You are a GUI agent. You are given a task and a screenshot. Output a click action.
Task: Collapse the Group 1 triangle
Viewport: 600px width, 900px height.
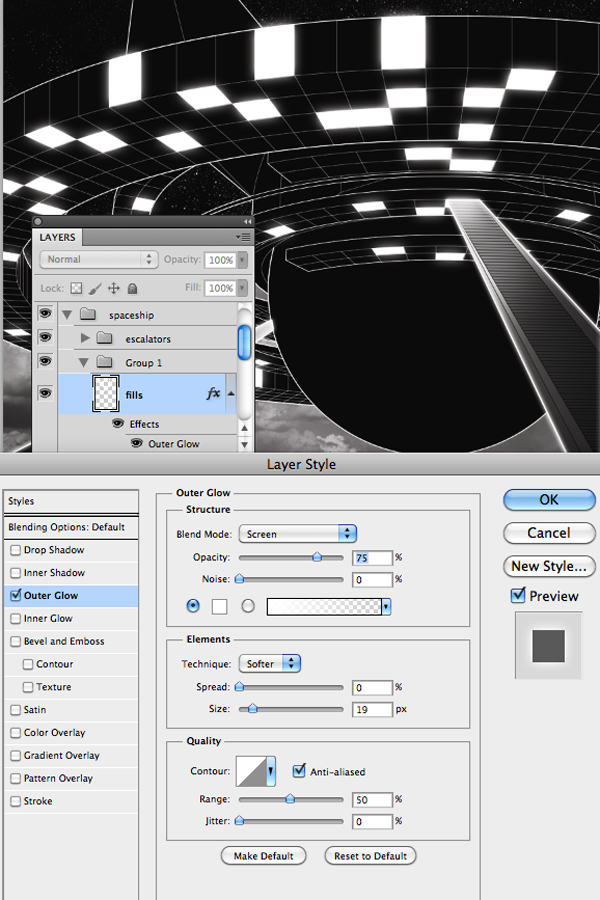84,362
